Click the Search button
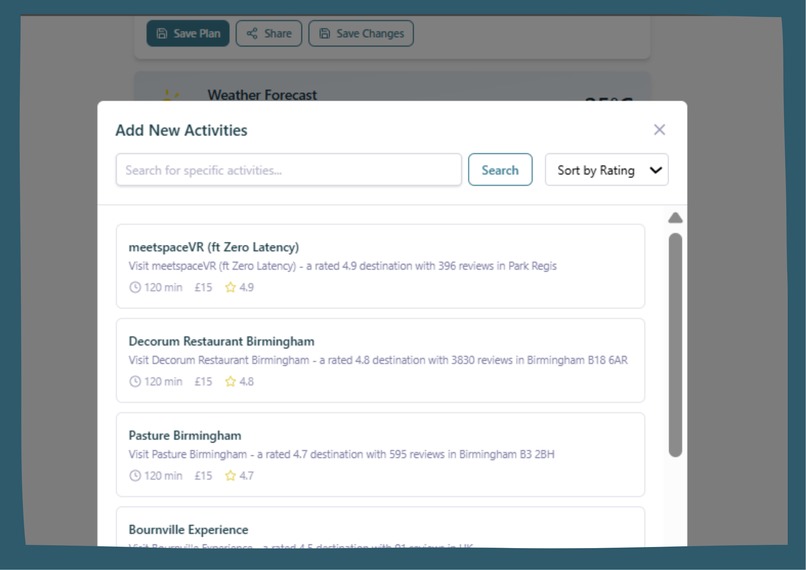Viewport: 806px width, 570px height. click(x=500, y=170)
